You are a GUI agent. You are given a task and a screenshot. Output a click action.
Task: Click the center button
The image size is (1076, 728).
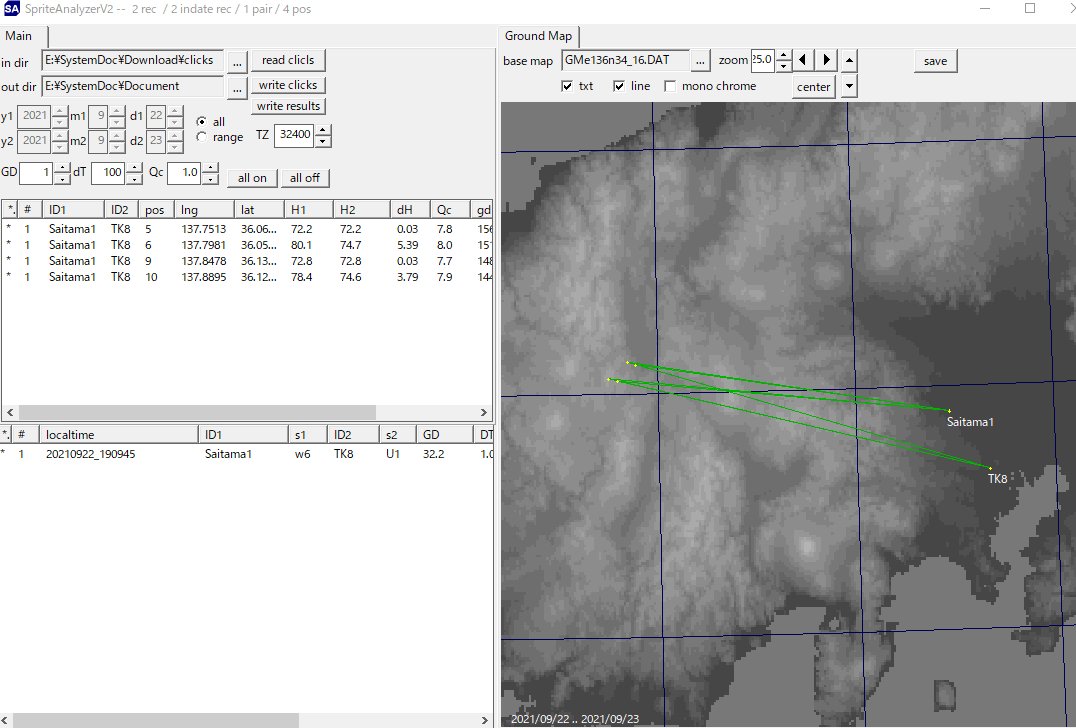[x=814, y=87]
